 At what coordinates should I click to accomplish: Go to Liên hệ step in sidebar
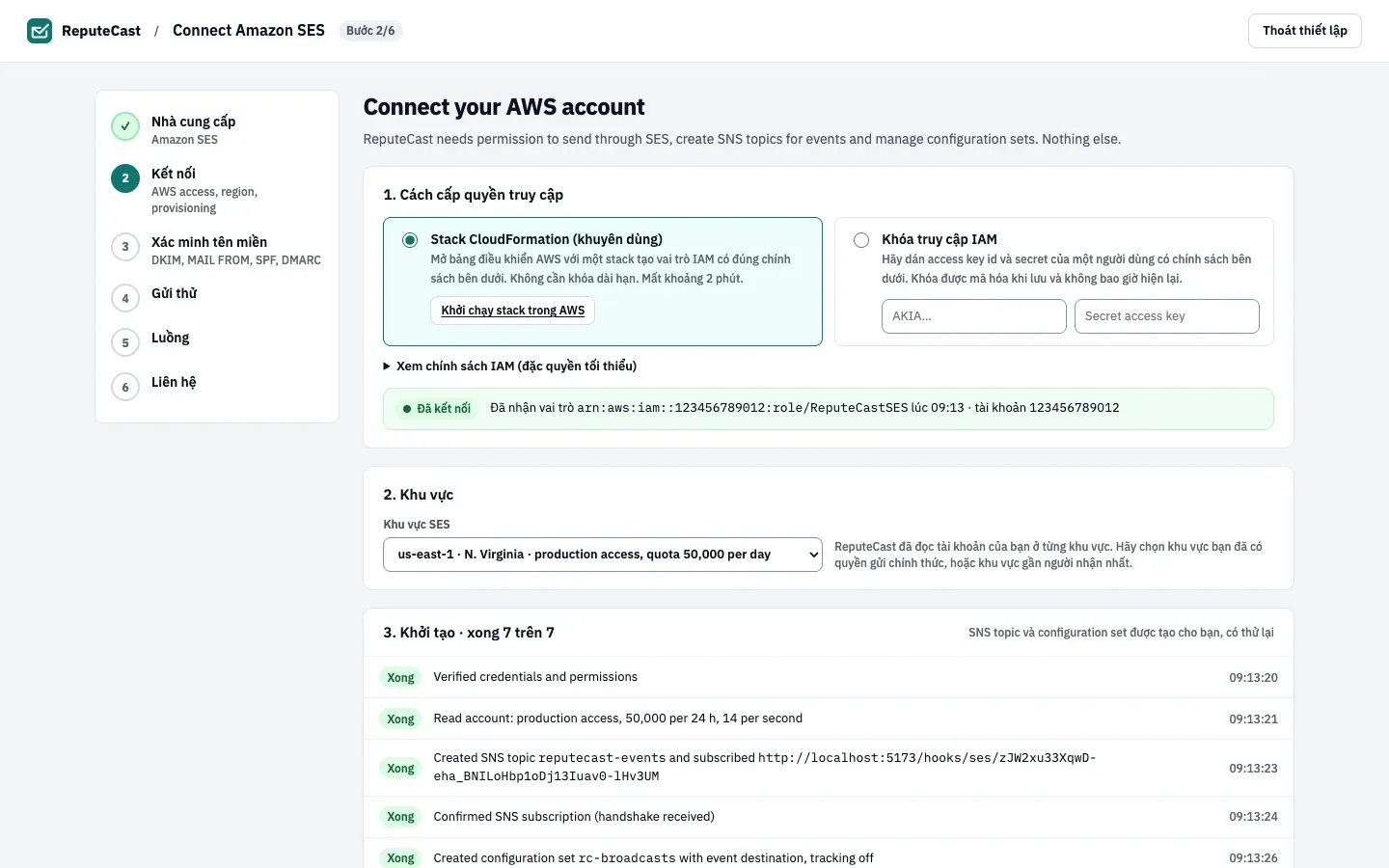174,382
